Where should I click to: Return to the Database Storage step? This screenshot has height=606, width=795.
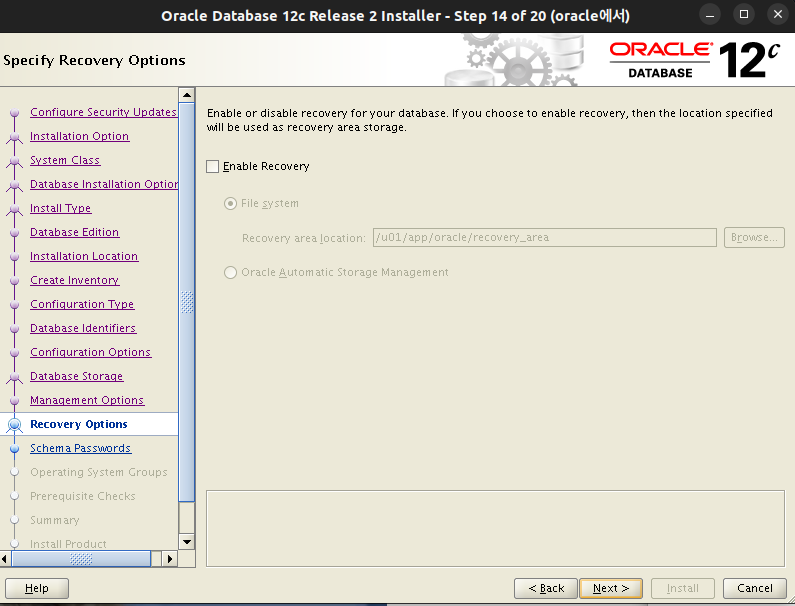77,376
